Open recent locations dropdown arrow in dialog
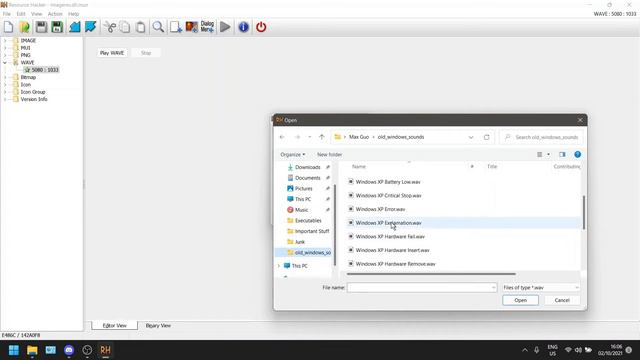This screenshot has width=640, height=360. [310, 137]
